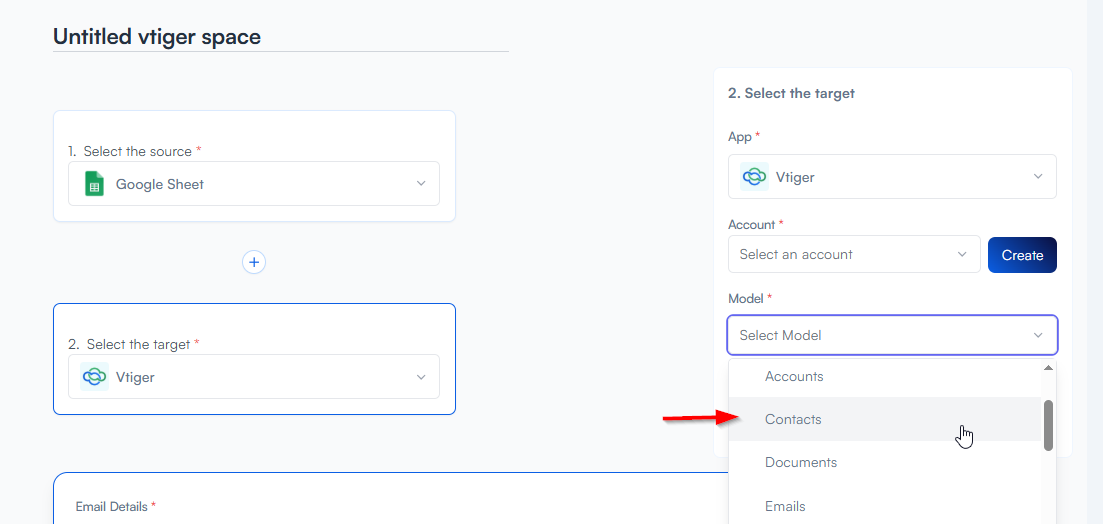Click the Vtiger logo in the target step card
Image resolution: width=1103 pixels, height=524 pixels.
(x=95, y=377)
